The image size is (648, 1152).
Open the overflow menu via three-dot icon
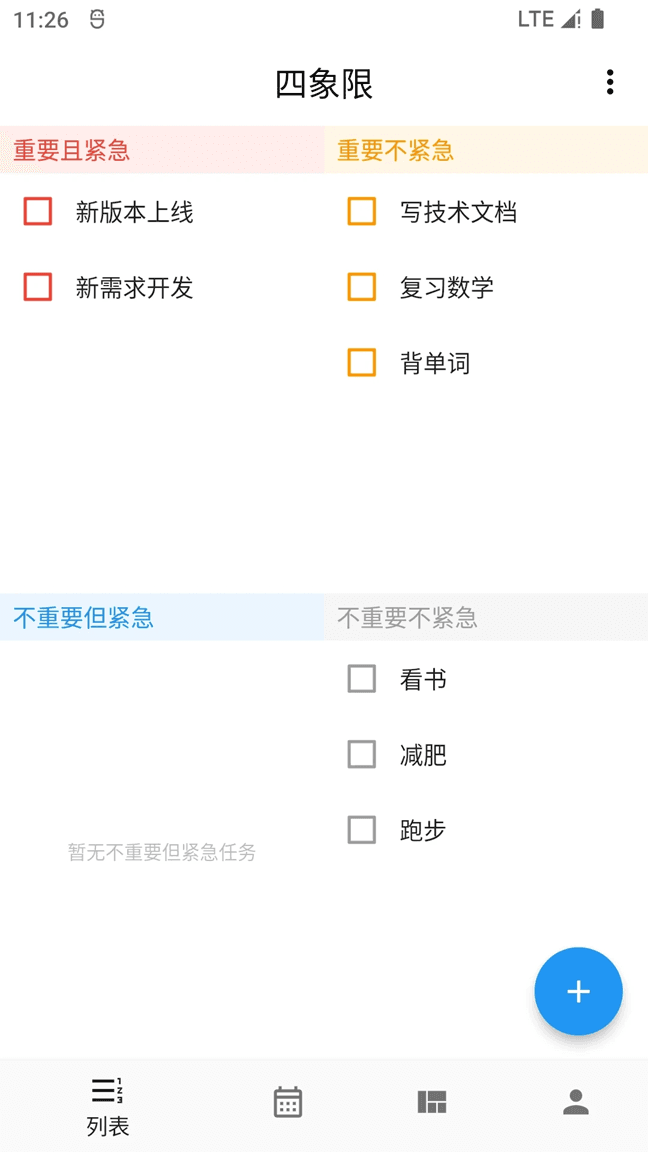pyautogui.click(x=610, y=82)
